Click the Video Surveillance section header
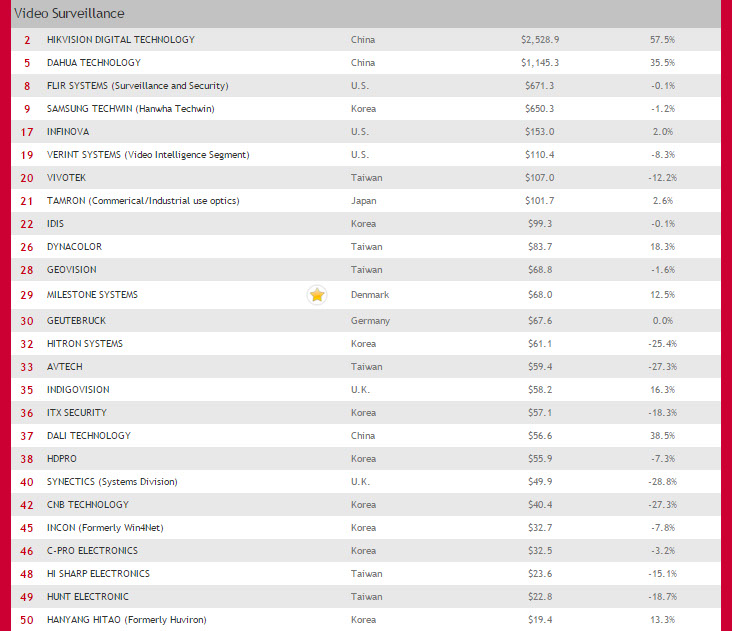This screenshot has width=732, height=631. pos(69,13)
